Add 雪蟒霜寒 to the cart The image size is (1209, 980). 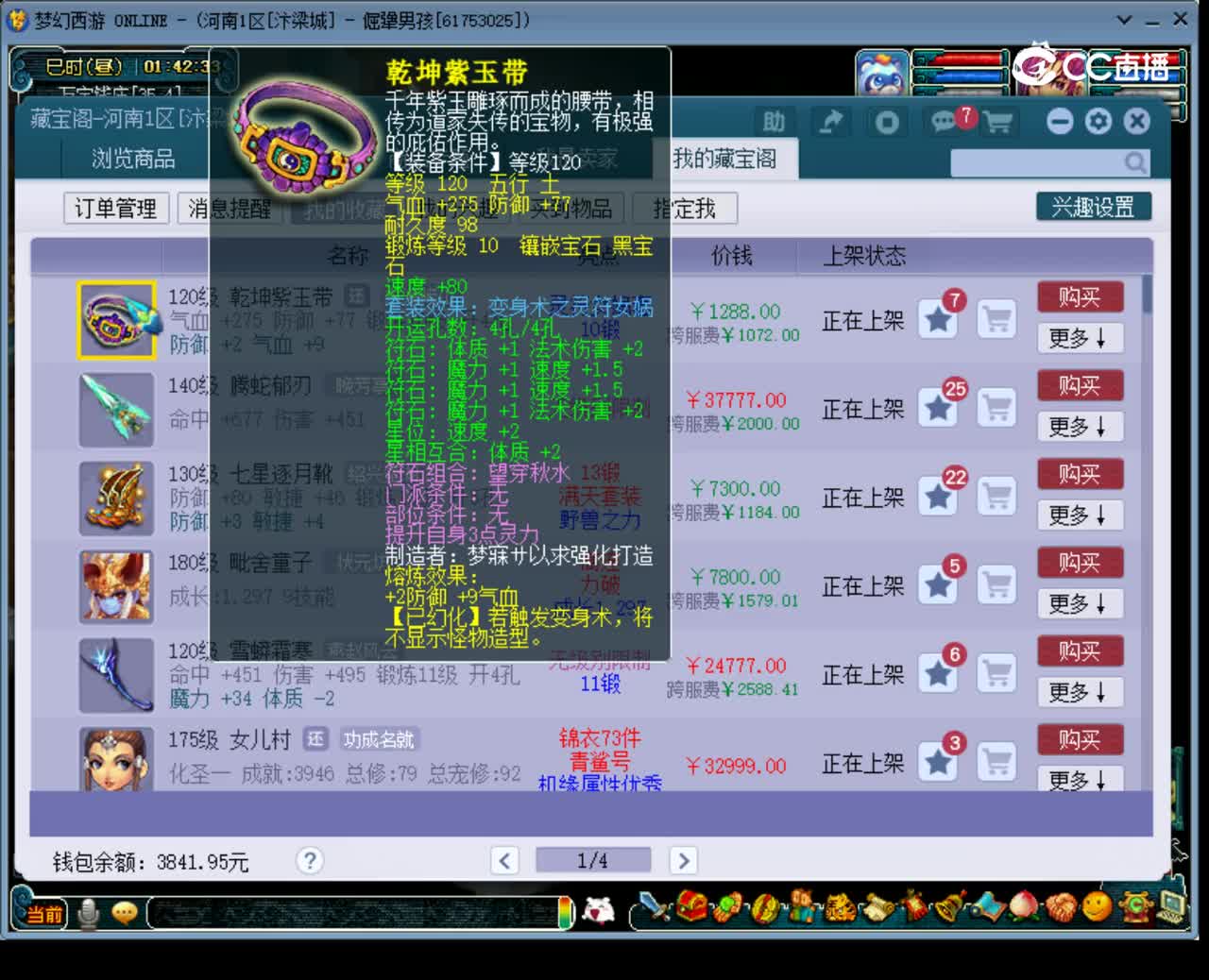996,674
